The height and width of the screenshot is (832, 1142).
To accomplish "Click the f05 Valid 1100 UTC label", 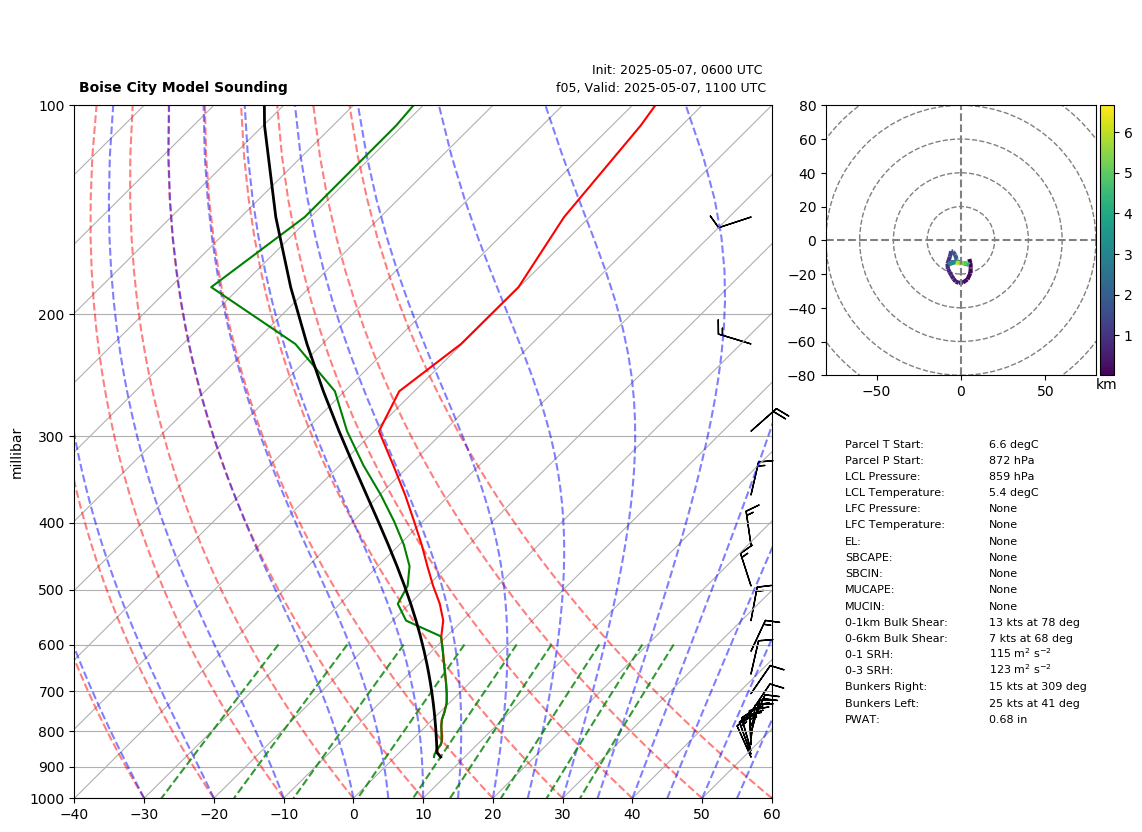I will pyautogui.click(x=661, y=88).
